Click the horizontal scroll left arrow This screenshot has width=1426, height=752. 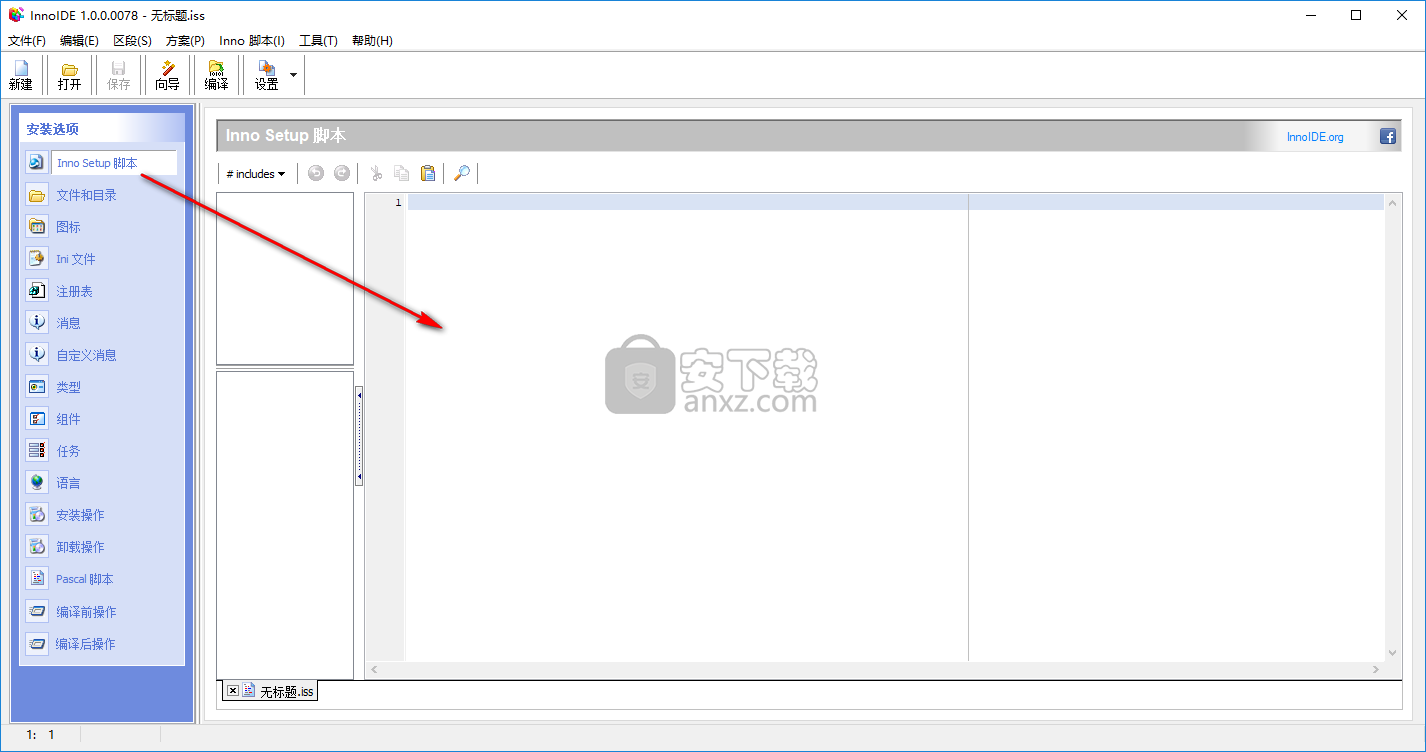[375, 669]
